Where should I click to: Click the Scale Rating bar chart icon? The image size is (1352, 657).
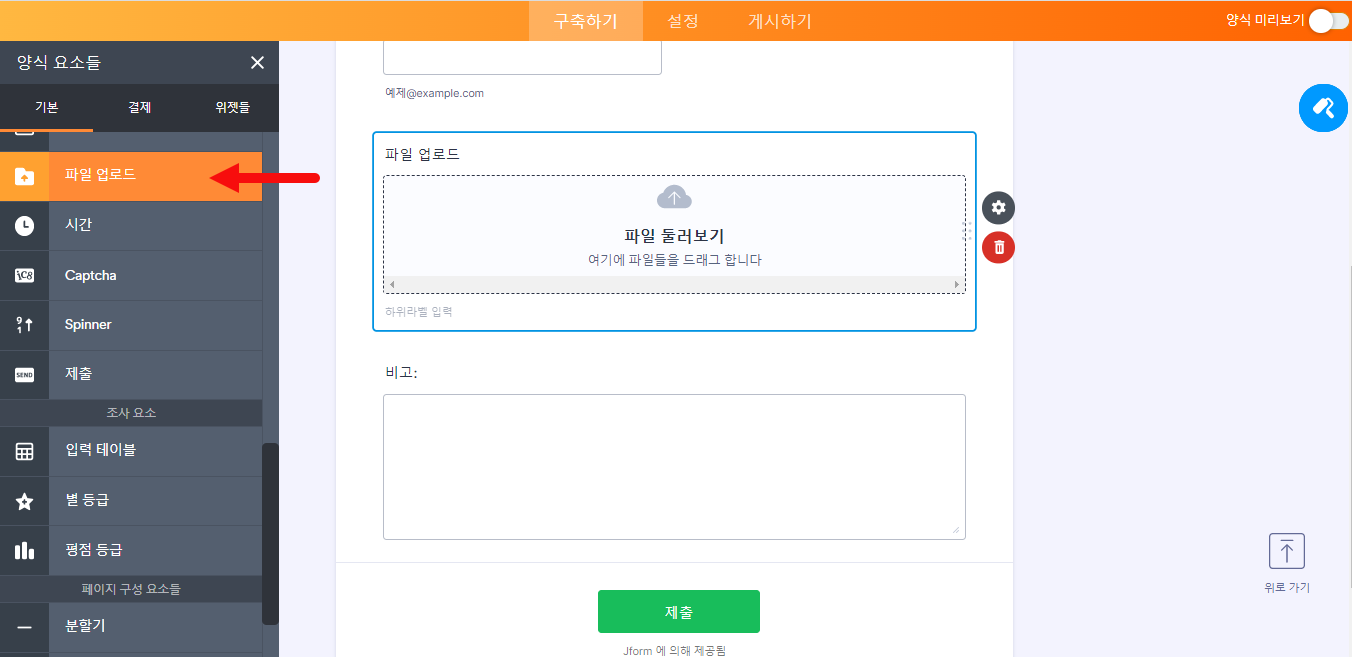pos(24,550)
